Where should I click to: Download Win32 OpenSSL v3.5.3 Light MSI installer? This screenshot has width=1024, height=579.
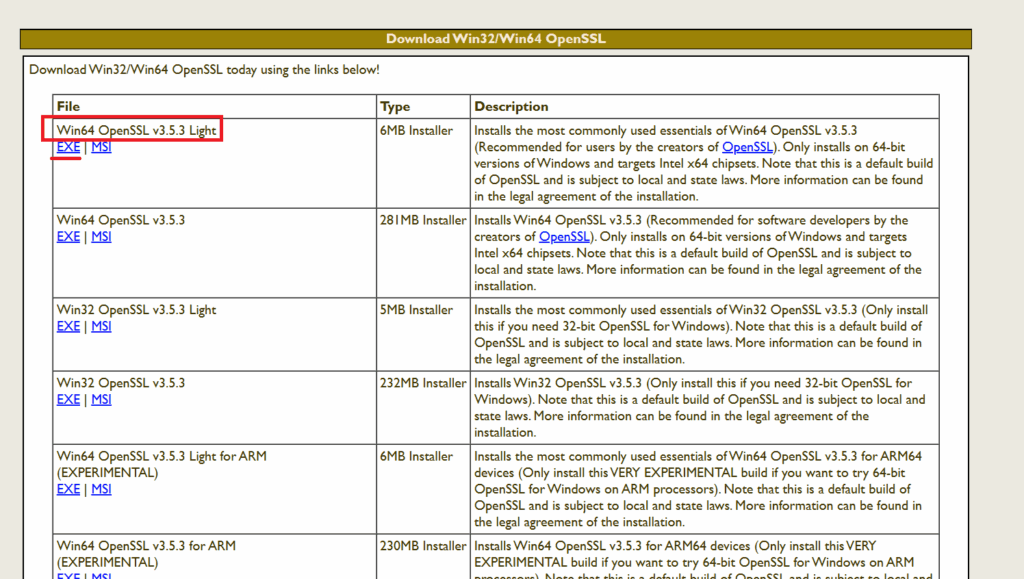[x=101, y=326]
